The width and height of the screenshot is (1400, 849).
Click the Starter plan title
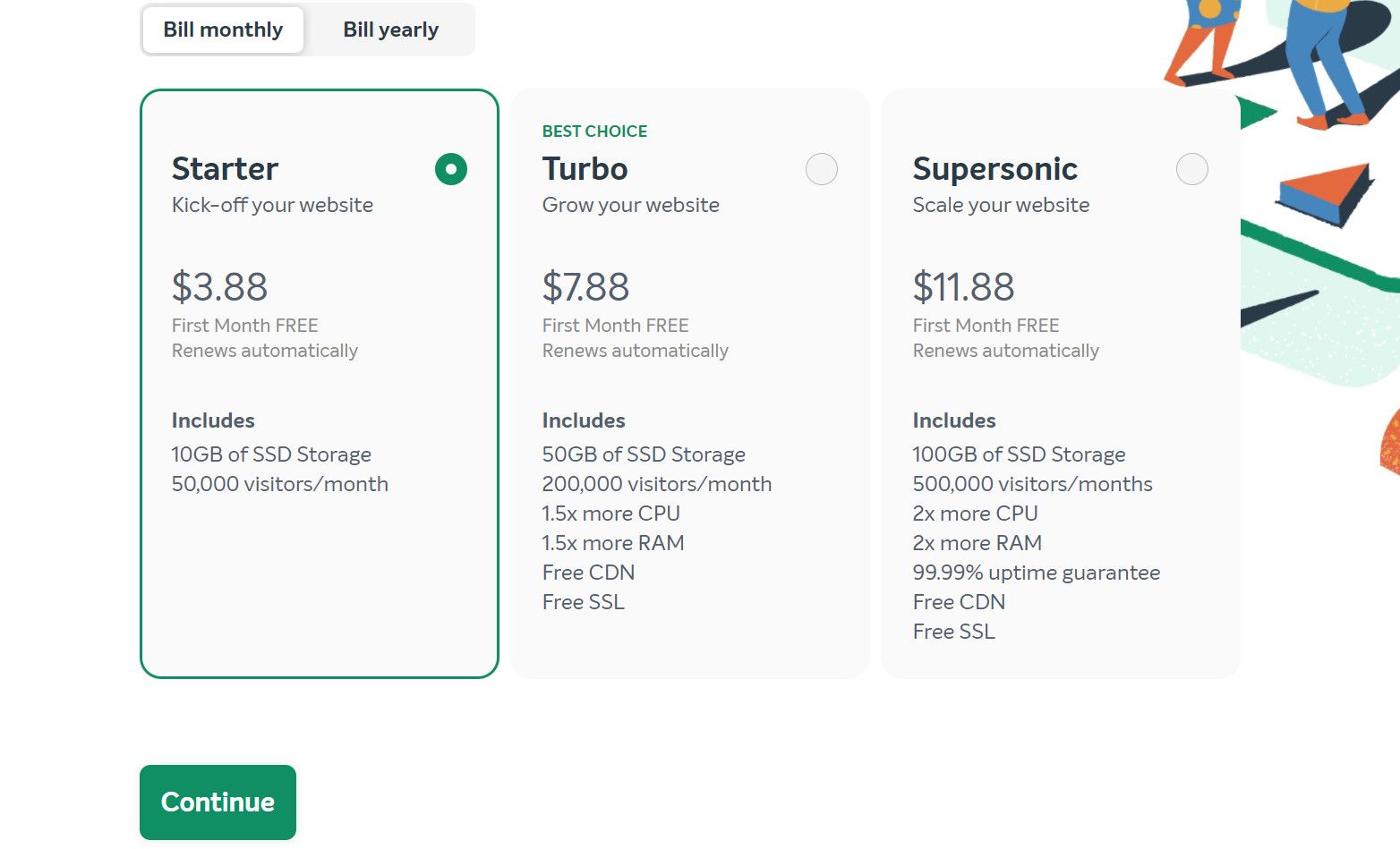pos(225,169)
